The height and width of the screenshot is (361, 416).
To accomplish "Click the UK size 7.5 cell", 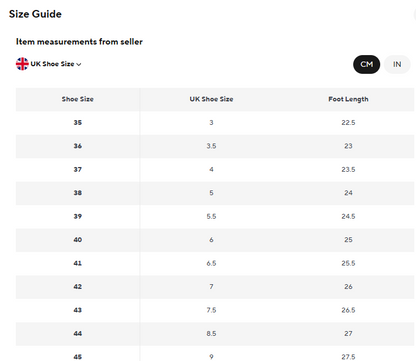I will [x=211, y=310].
